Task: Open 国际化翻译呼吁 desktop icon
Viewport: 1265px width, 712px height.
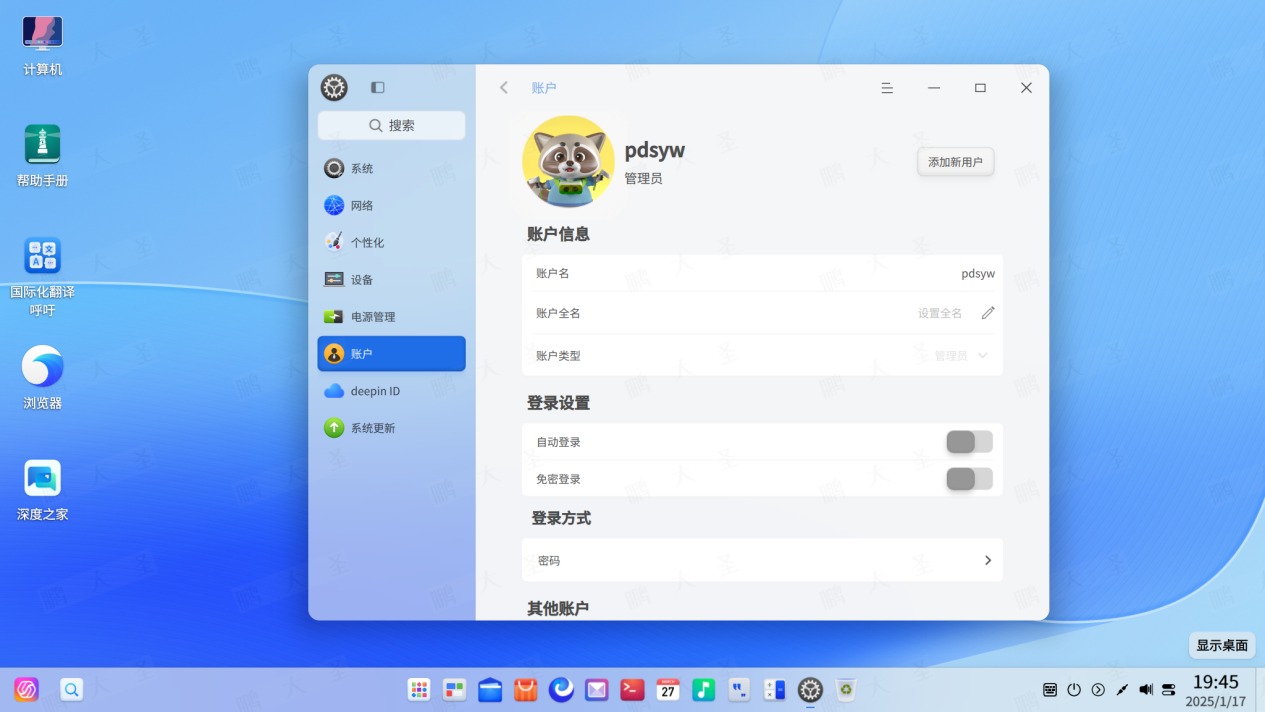Action: coord(42,277)
